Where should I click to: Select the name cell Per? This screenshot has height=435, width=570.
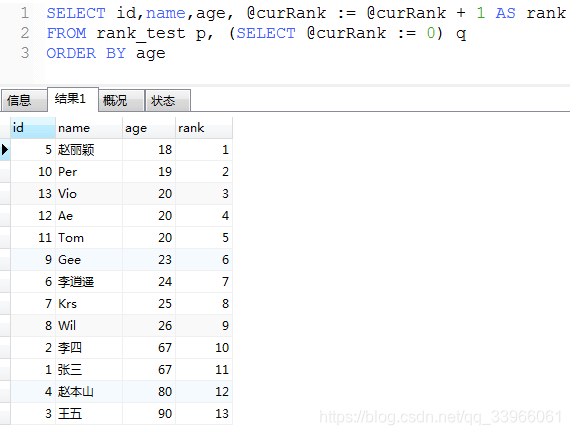[x=89, y=172]
